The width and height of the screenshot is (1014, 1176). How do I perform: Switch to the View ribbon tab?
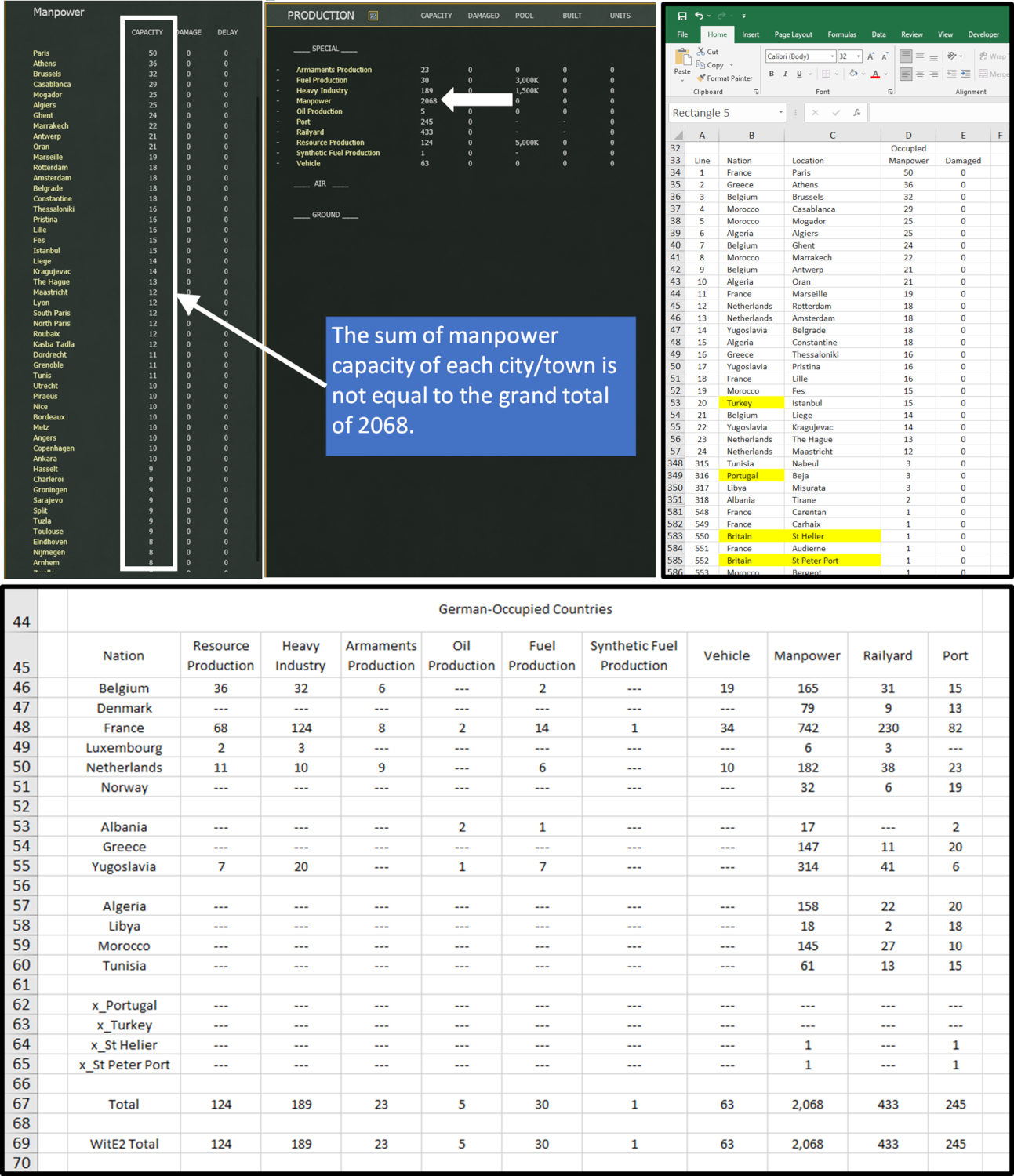945,34
